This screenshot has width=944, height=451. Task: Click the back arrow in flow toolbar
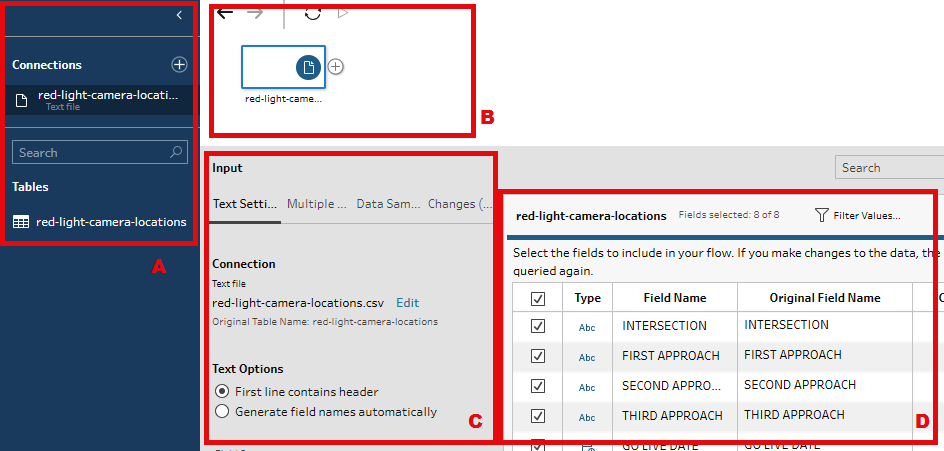225,13
